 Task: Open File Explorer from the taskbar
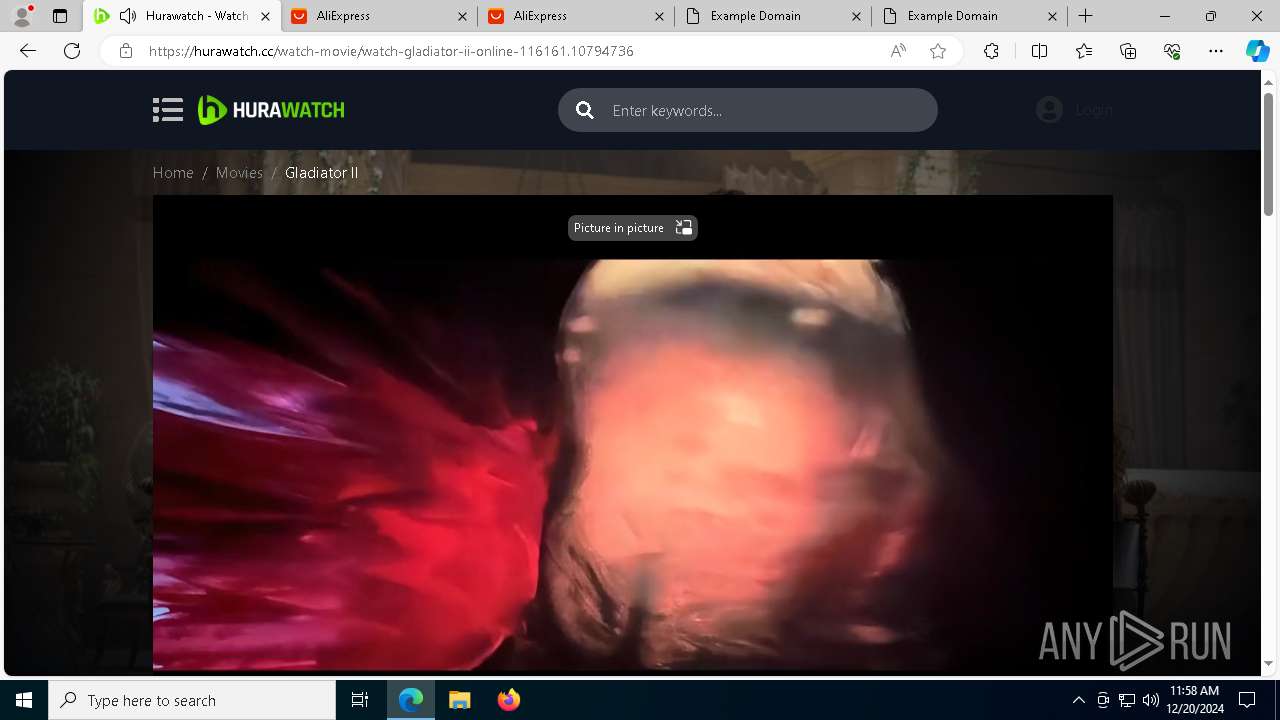tap(459, 700)
